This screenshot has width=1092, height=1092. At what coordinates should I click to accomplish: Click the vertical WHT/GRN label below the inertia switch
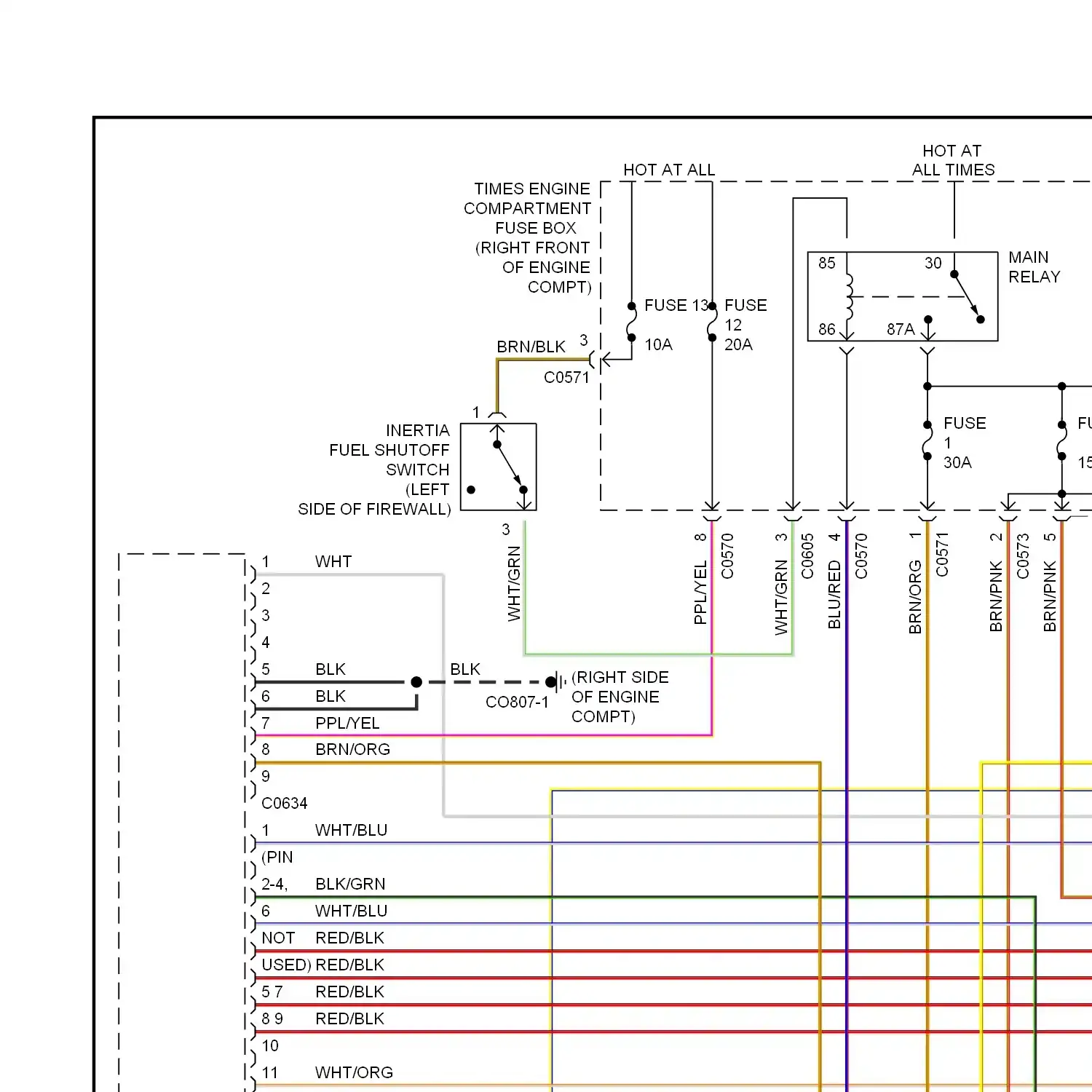(x=514, y=584)
